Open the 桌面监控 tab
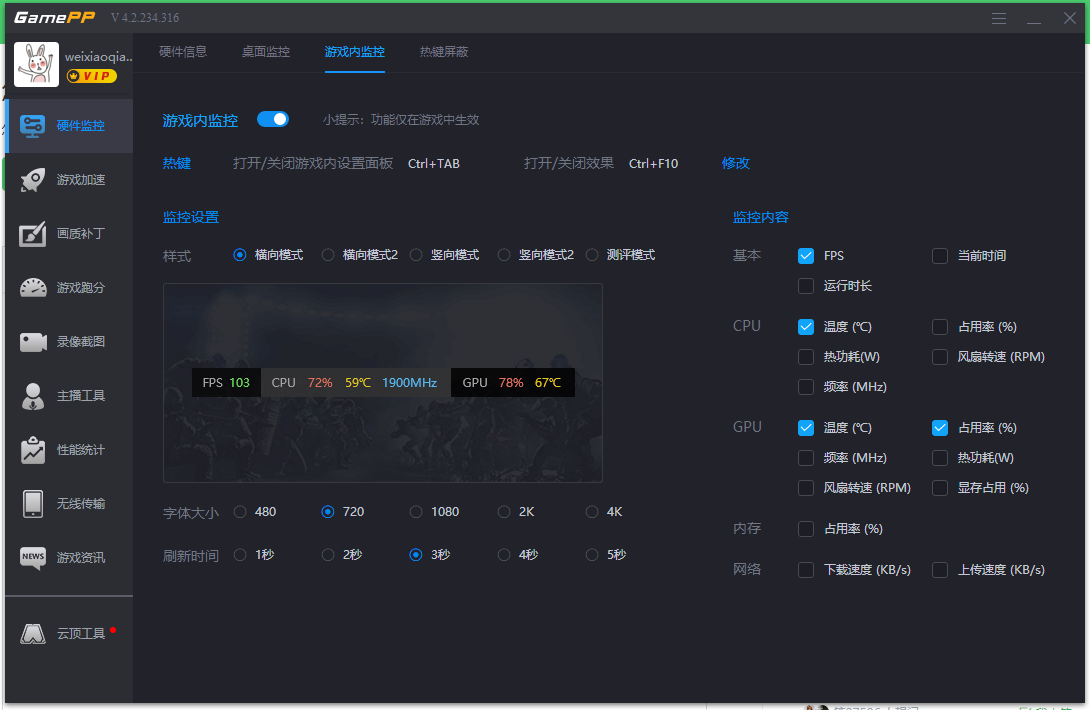The height and width of the screenshot is (710, 1090). (266, 52)
